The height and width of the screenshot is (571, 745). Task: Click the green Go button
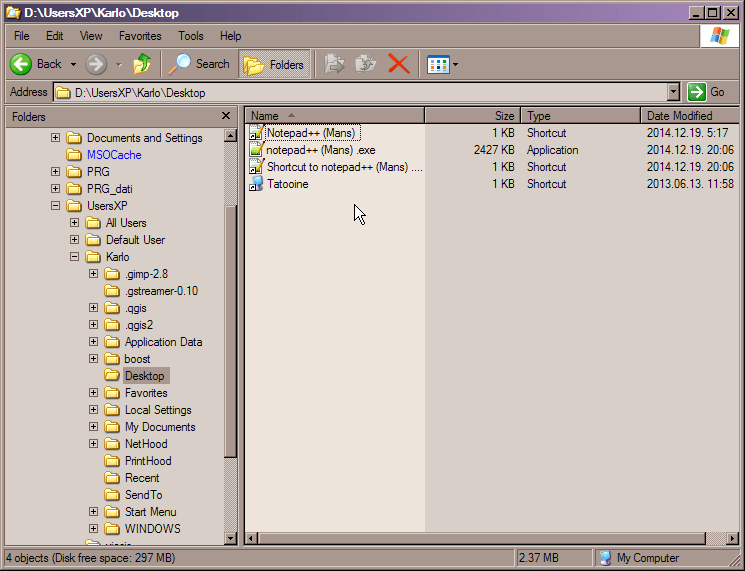[x=697, y=92]
